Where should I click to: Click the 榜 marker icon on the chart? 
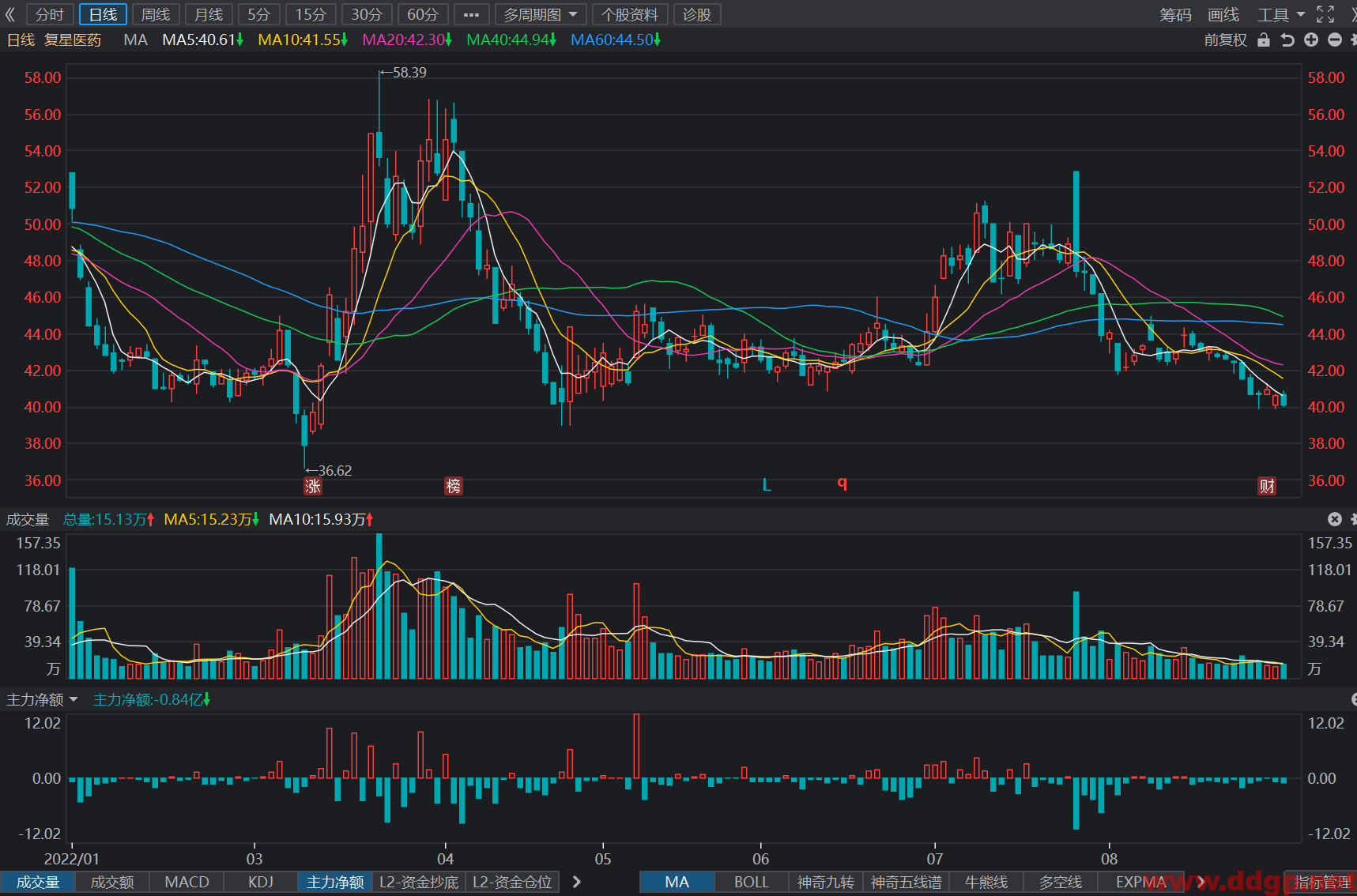pos(453,486)
